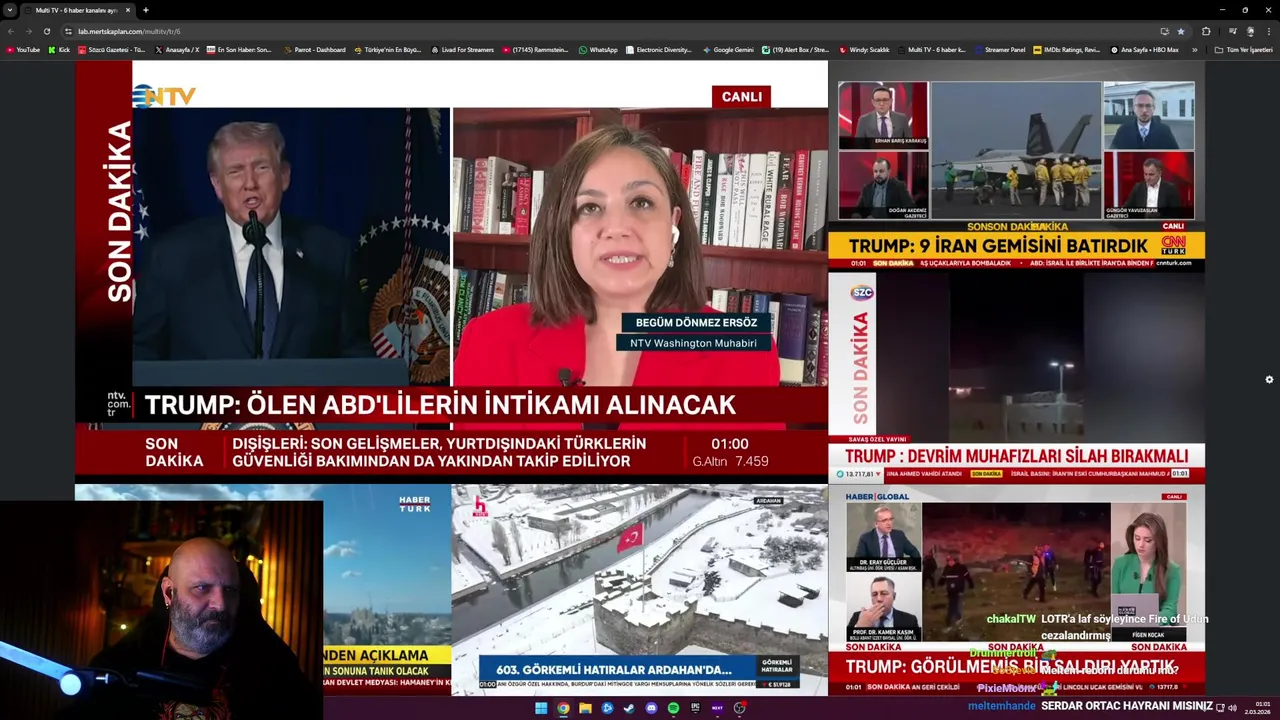Close the Multi TV tab
The height and width of the screenshot is (720, 1280).
tap(128, 10)
